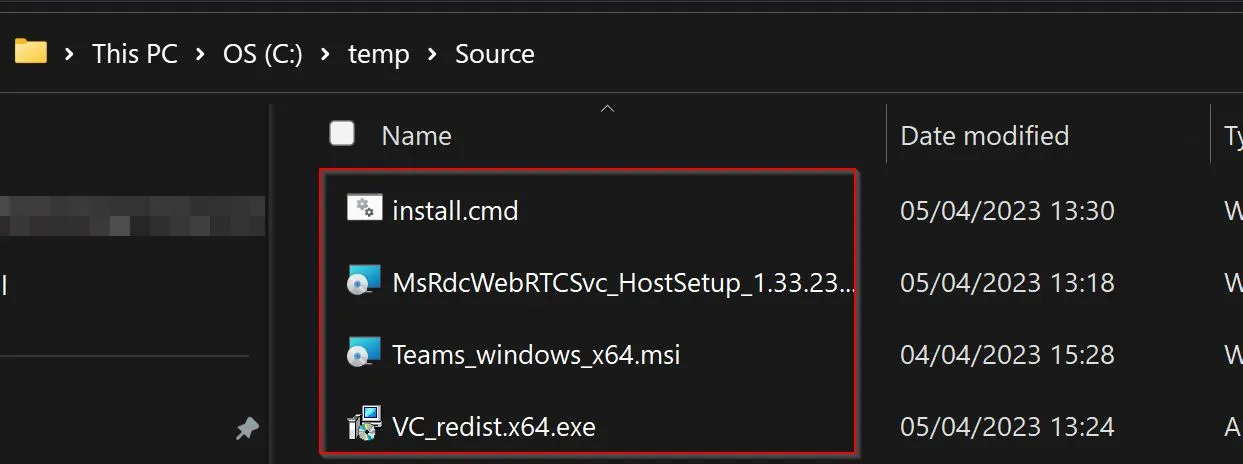
Task: Sort files by Date modified column
Action: pyautogui.click(x=985, y=136)
